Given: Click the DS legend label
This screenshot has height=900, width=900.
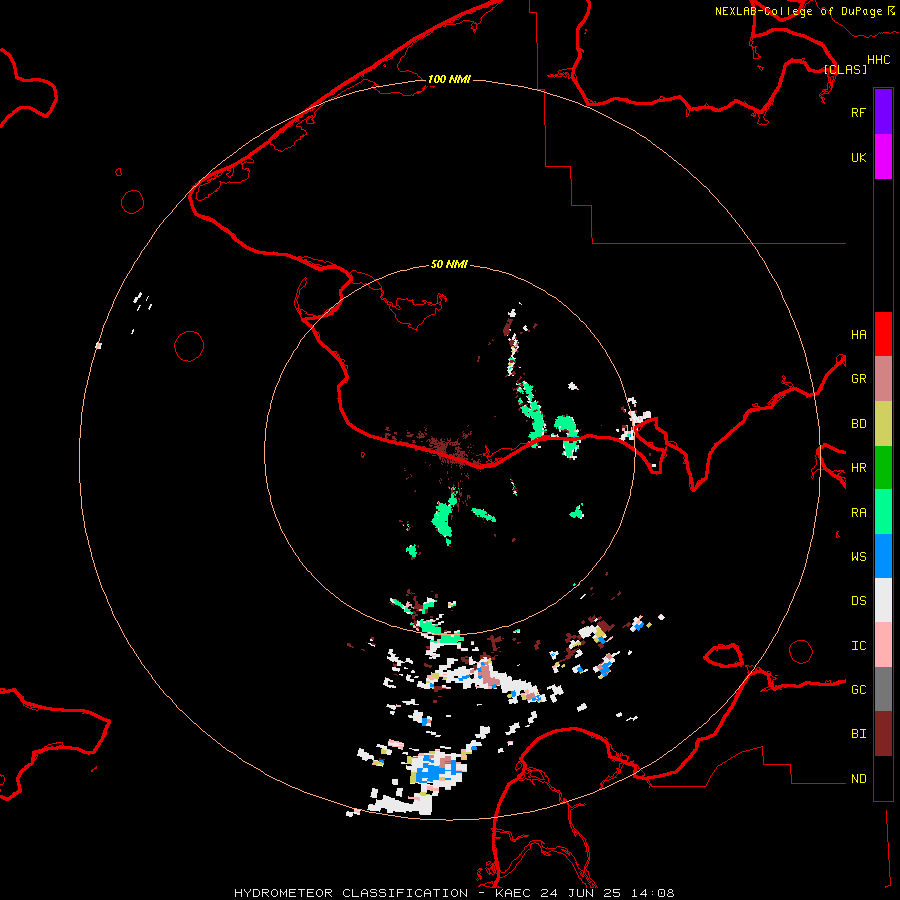Looking at the screenshot, I should 858,601.
